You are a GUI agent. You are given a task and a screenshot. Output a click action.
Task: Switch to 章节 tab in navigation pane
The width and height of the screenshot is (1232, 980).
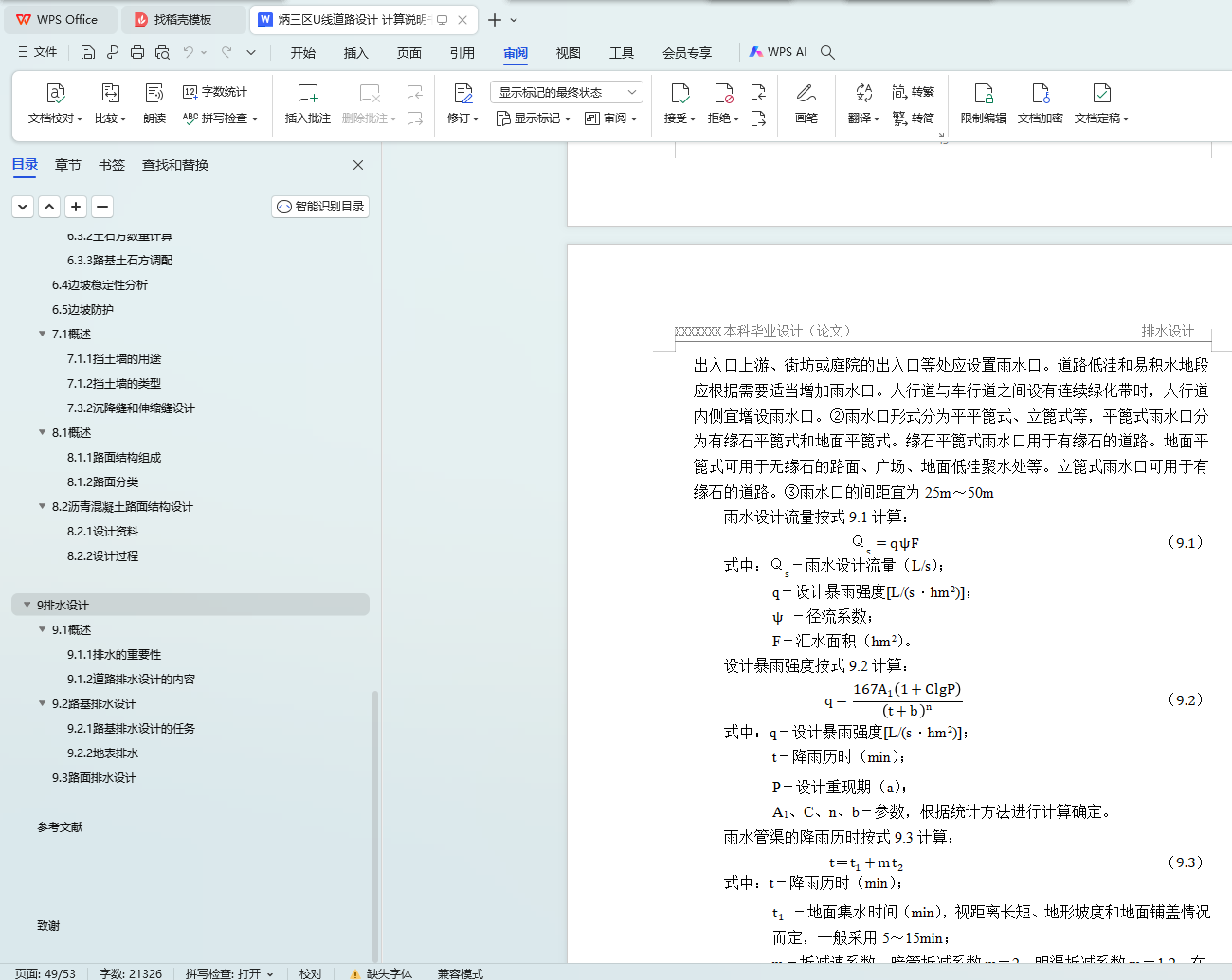point(68,165)
